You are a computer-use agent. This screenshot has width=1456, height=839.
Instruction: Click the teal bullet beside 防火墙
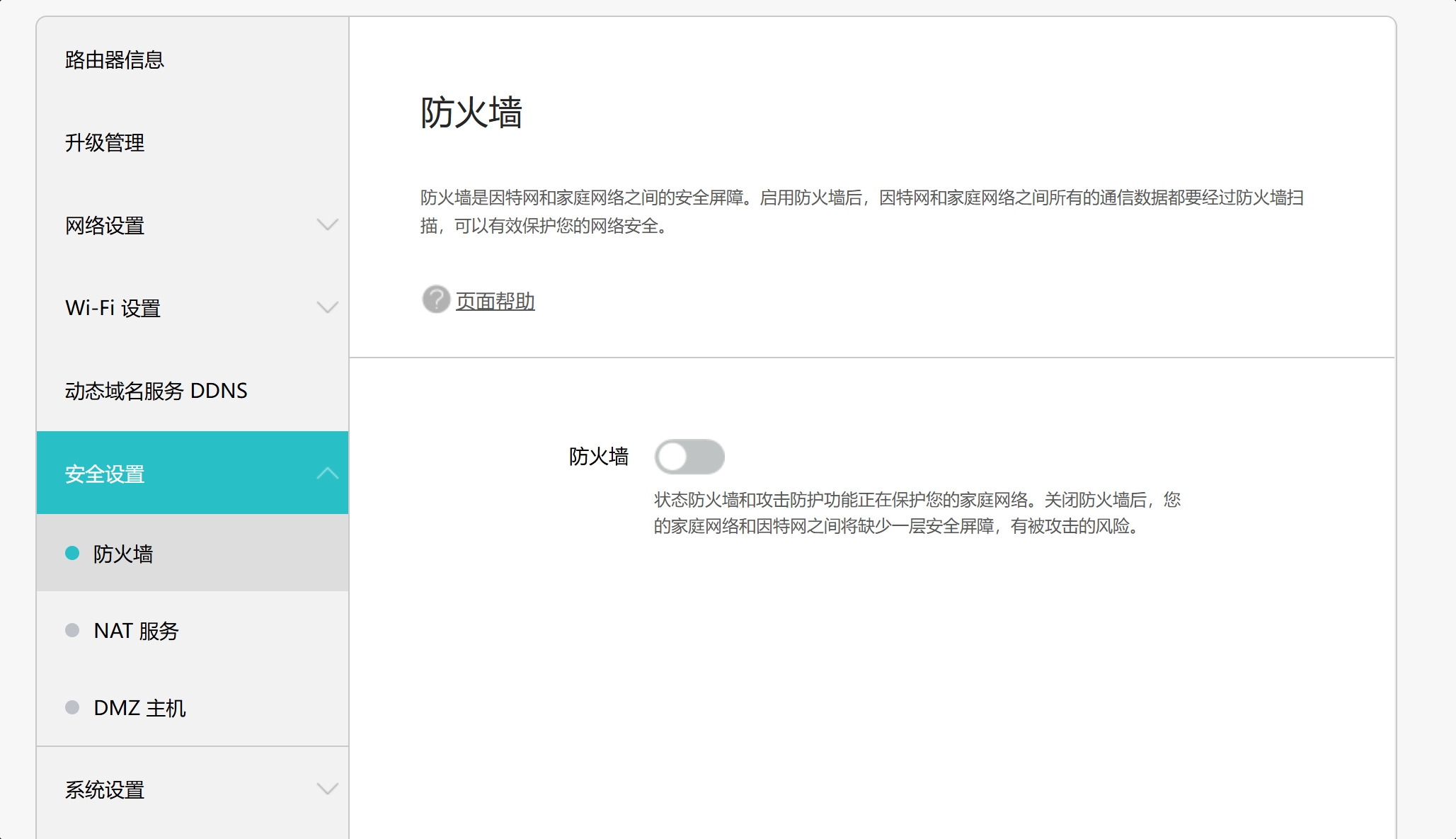pos(72,553)
